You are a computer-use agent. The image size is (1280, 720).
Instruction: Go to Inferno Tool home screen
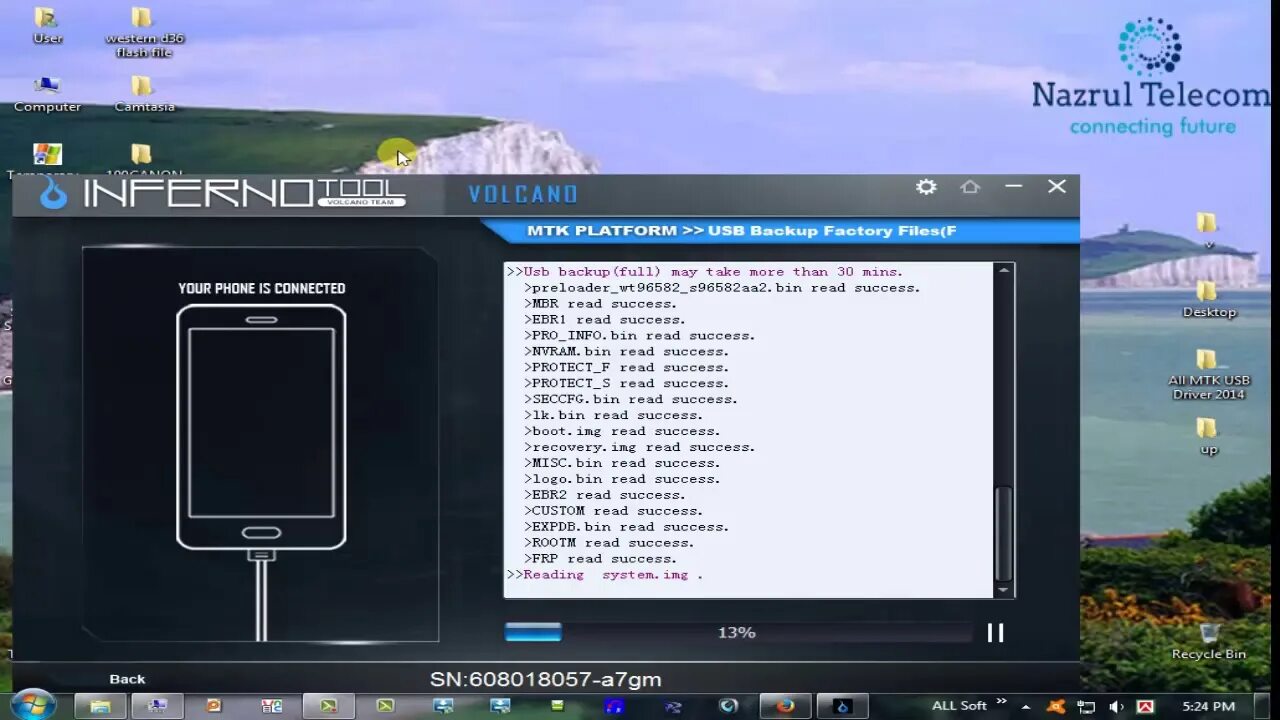pyautogui.click(x=970, y=187)
